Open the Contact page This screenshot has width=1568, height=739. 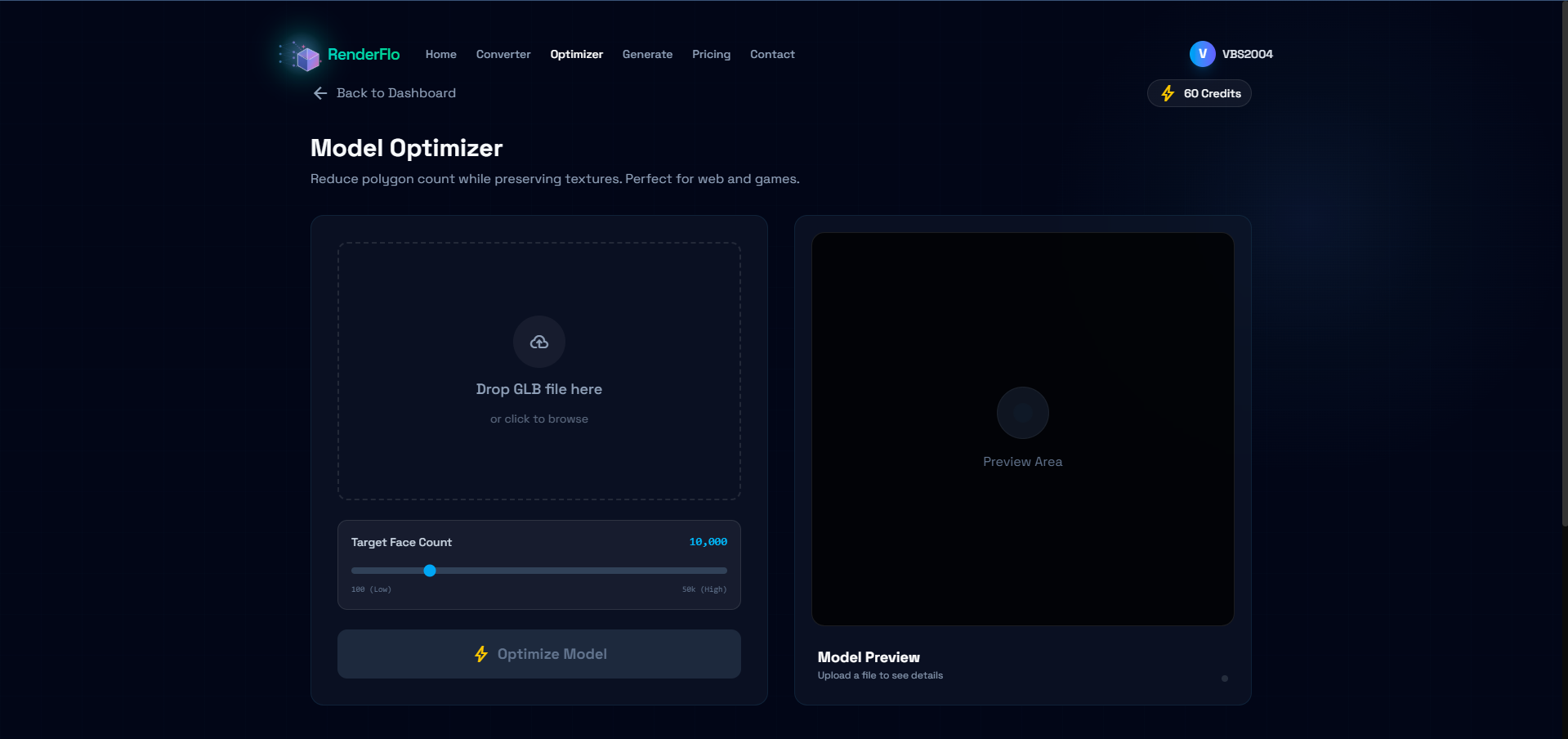point(771,54)
